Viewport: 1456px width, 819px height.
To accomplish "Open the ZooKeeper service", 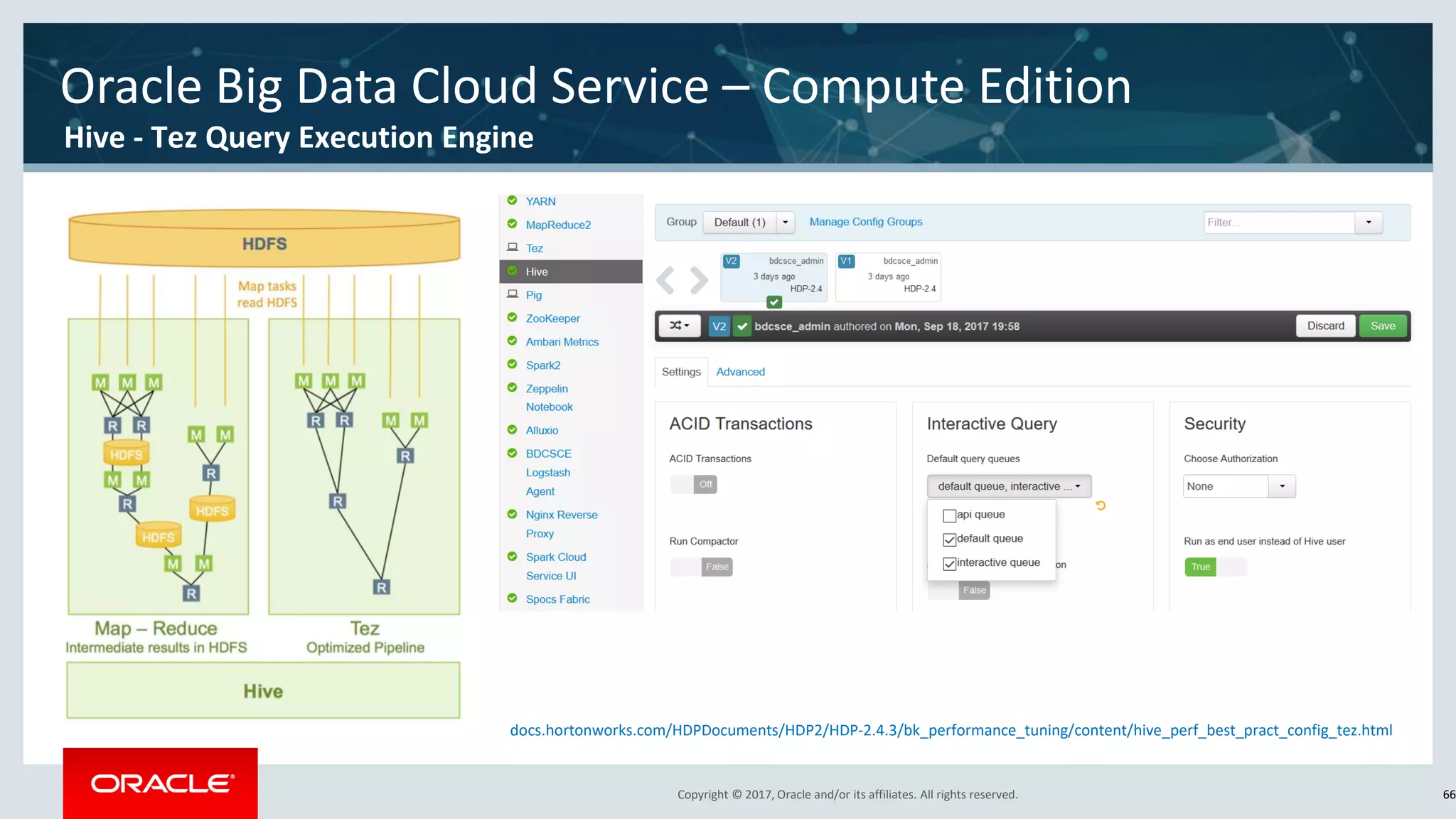I will (x=553, y=318).
